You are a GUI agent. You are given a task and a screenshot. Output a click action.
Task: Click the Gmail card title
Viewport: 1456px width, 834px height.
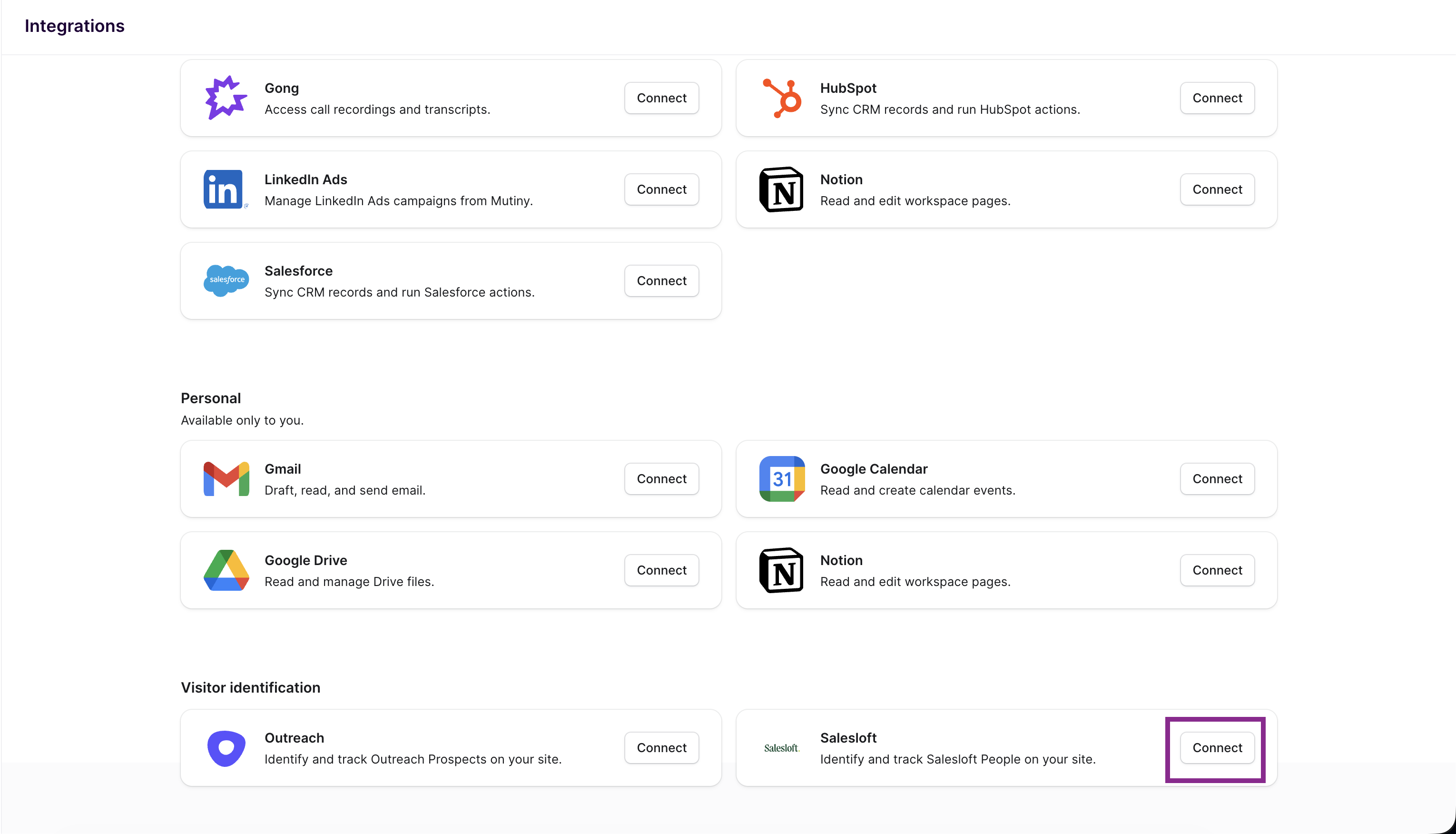click(x=283, y=469)
